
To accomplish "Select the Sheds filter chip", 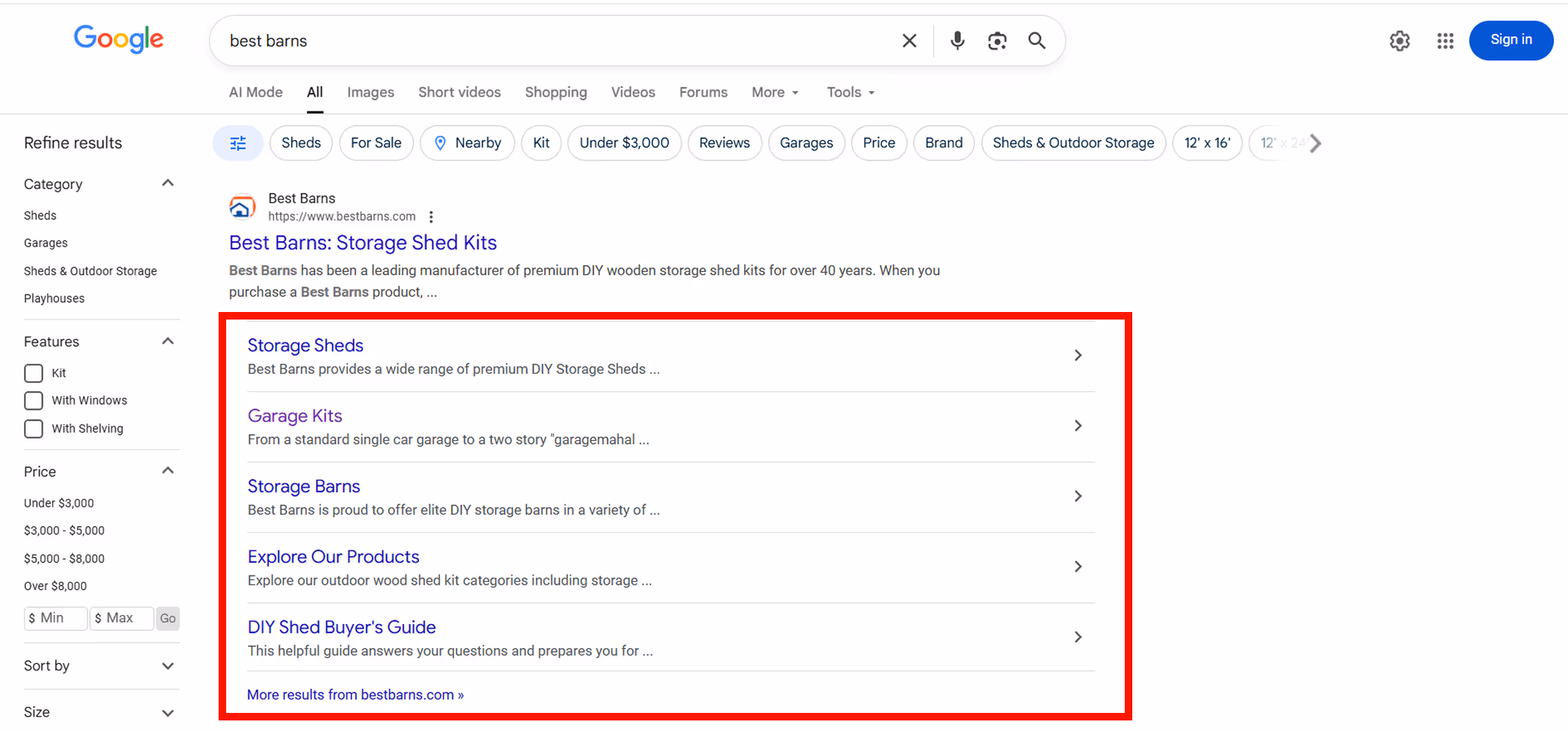I will click(301, 143).
